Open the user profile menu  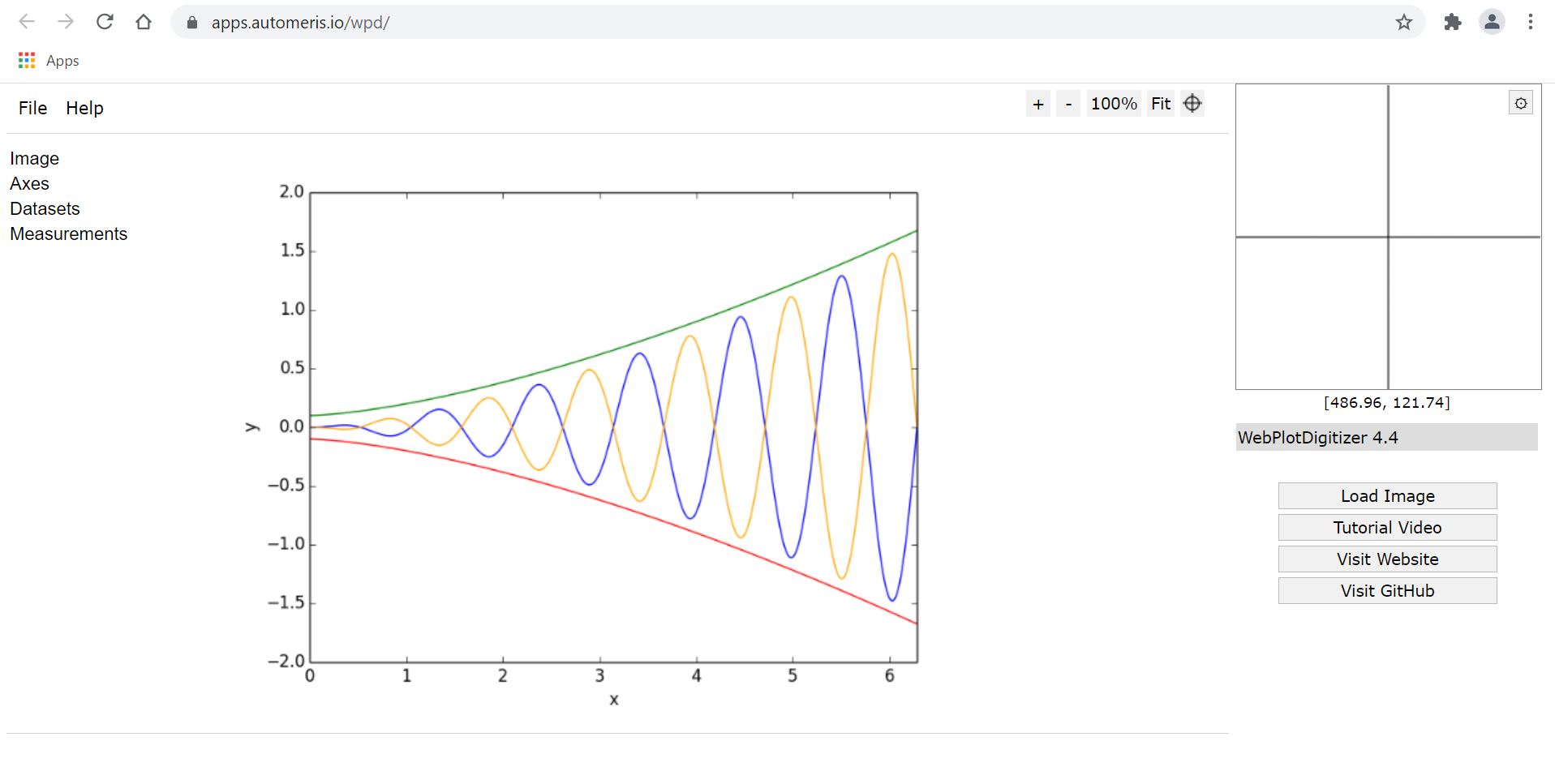(x=1492, y=22)
